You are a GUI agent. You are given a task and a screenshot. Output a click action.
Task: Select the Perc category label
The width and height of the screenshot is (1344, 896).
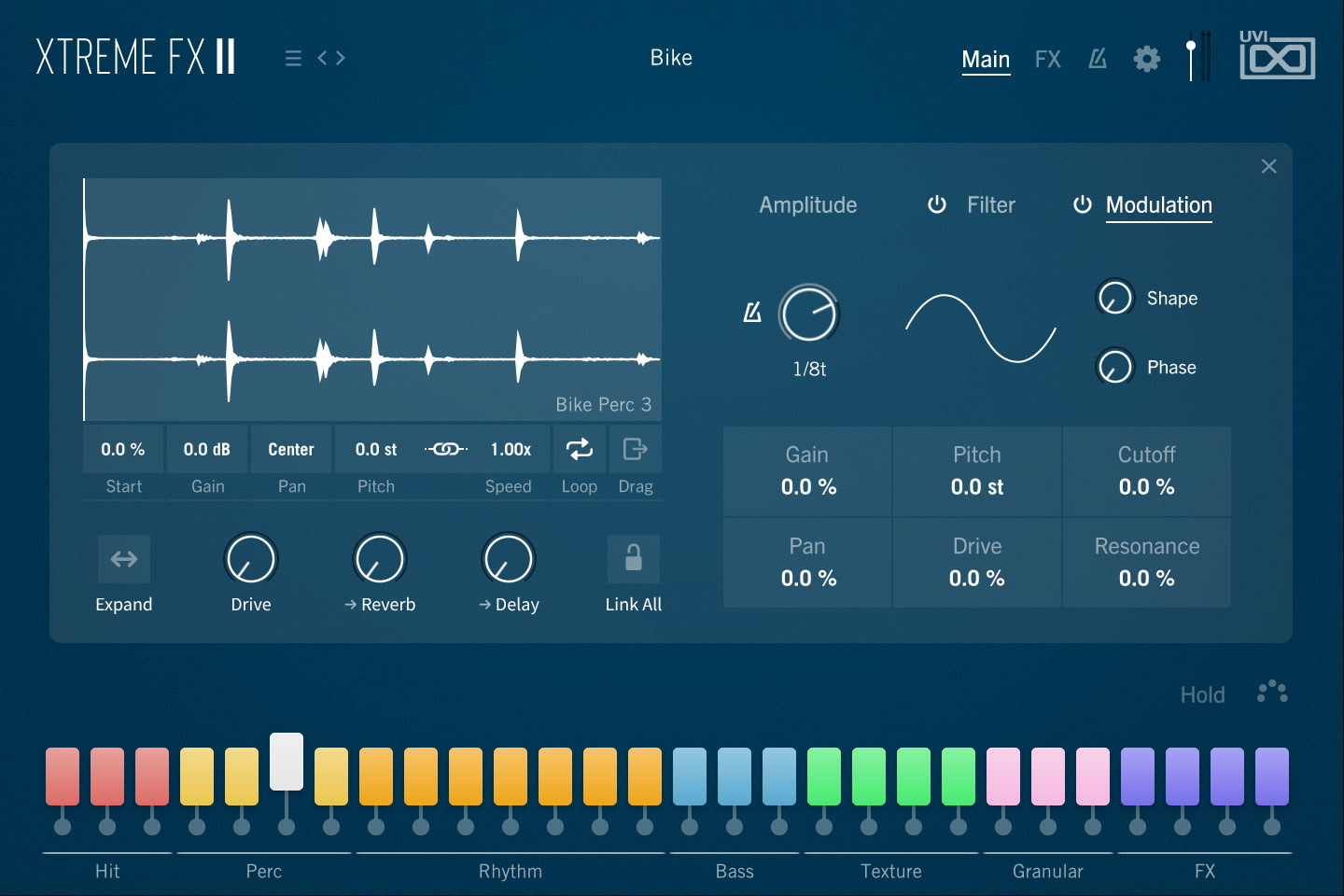tap(264, 871)
